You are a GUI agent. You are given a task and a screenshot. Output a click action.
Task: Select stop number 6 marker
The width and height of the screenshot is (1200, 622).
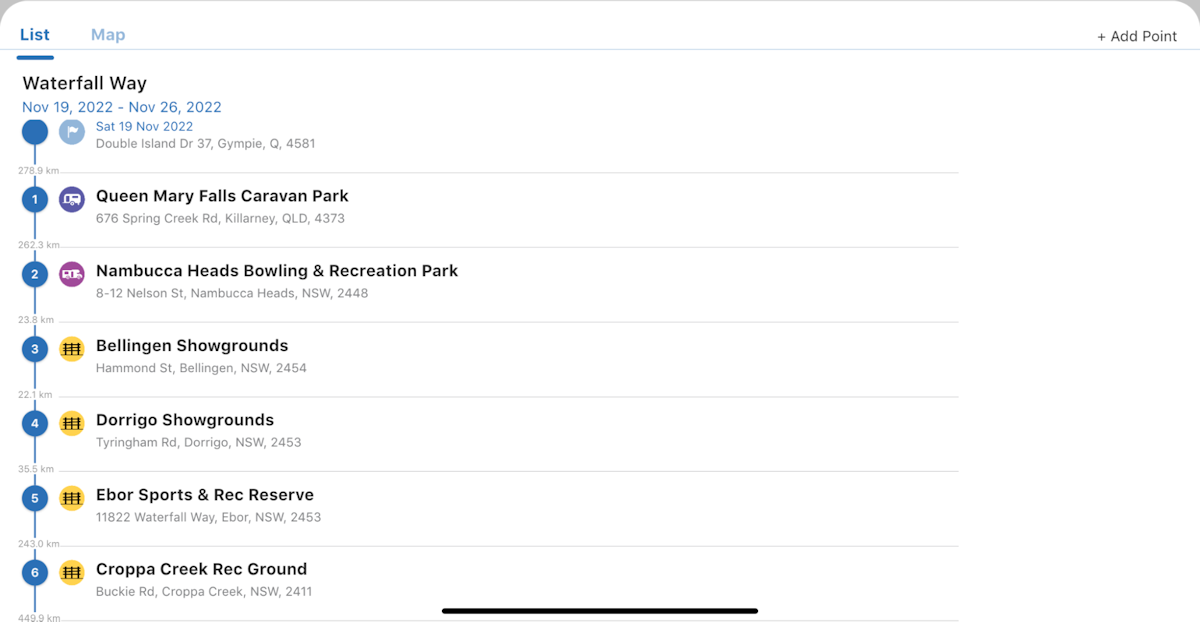click(35, 572)
